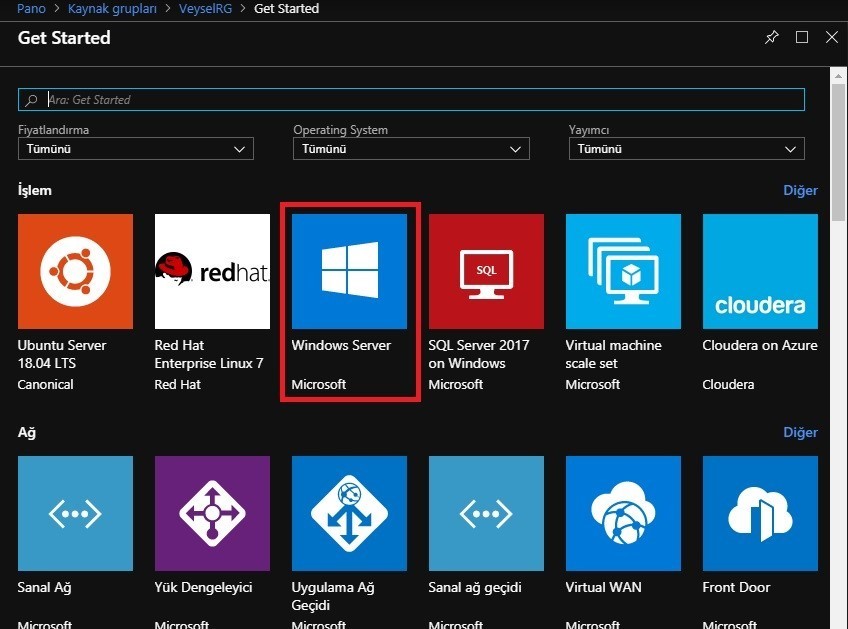Open the Virtual WAN cloud icon
The height and width of the screenshot is (629, 848).
tap(623, 513)
